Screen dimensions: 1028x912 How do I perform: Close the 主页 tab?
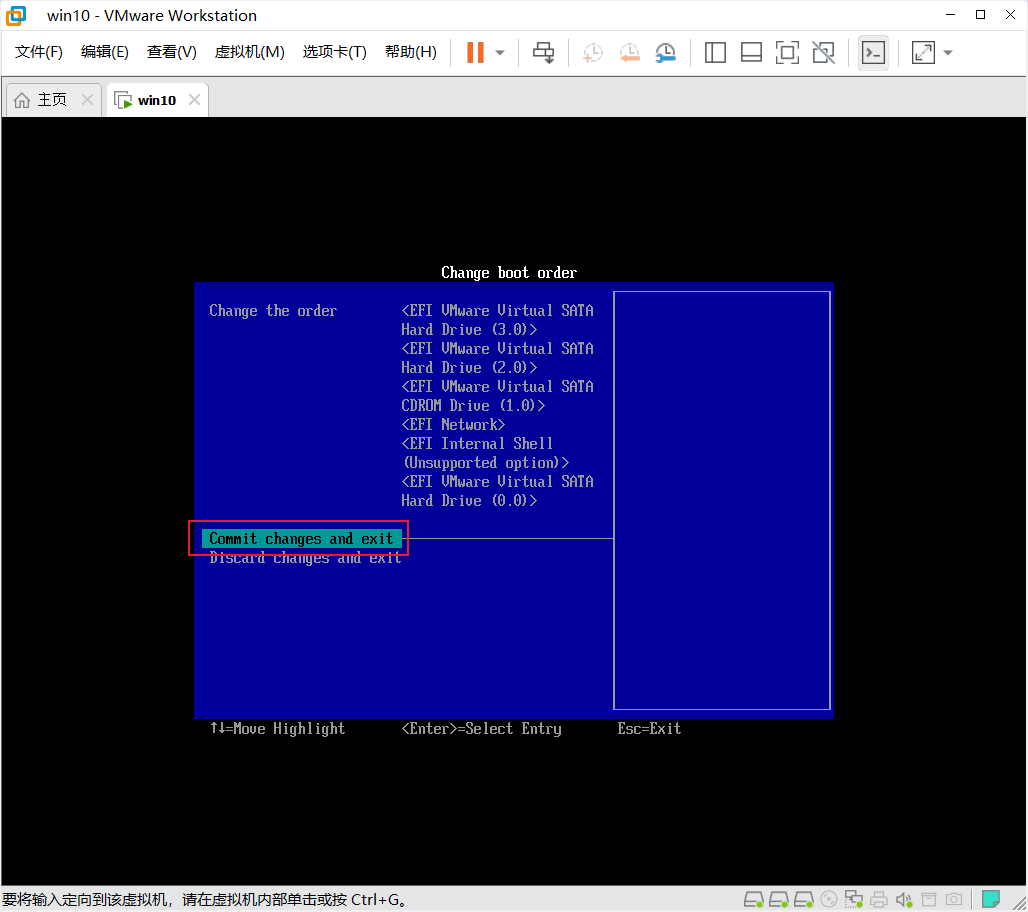pos(87,99)
